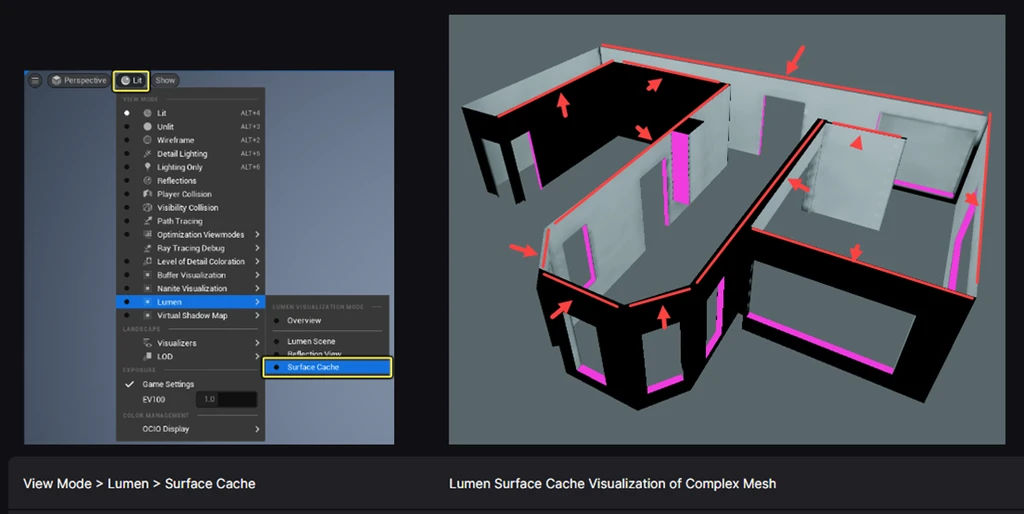1024x514 pixels.
Task: Expand the Virtual Shadow Map submenu arrow
Action: click(x=257, y=315)
